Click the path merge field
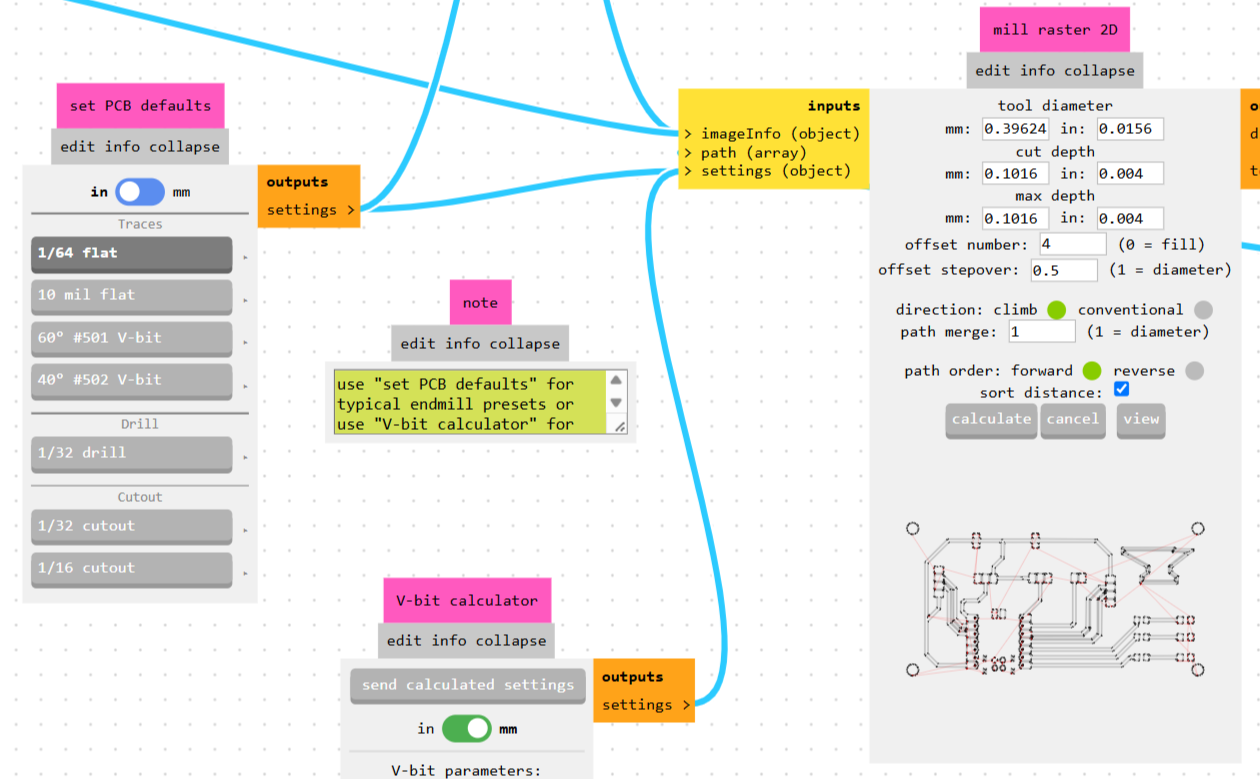Screen dimensions: 1260x779 point(1041,331)
